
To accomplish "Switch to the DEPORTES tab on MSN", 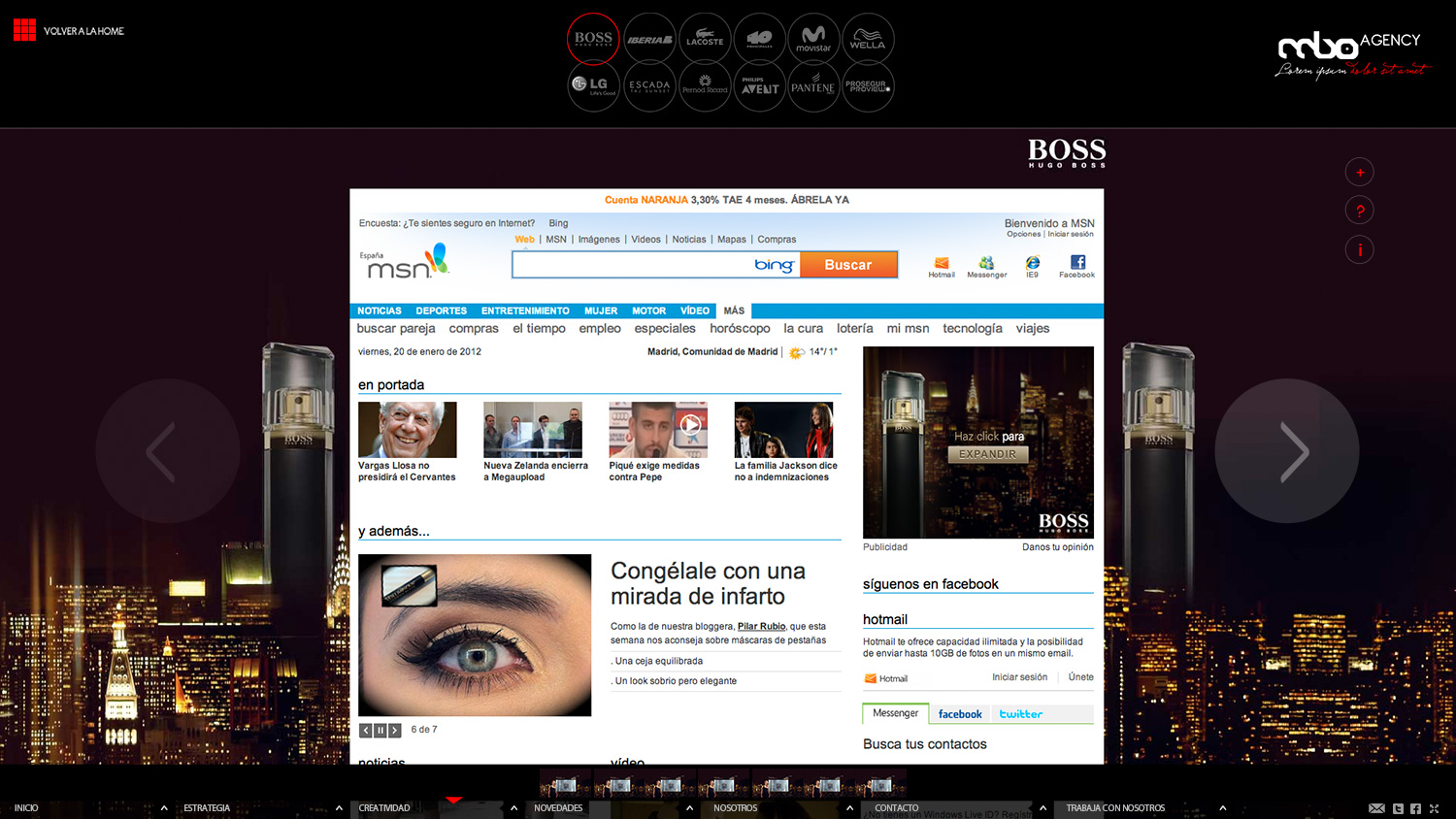I will [x=441, y=311].
